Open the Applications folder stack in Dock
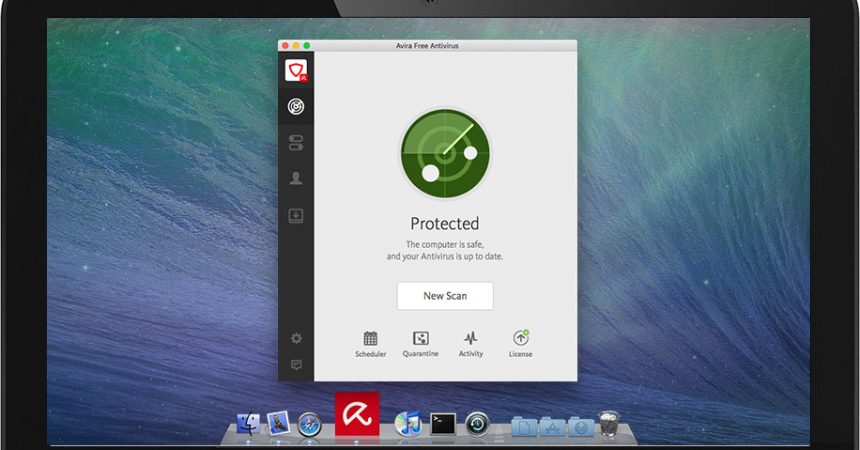This screenshot has height=450, width=860. coord(553,426)
